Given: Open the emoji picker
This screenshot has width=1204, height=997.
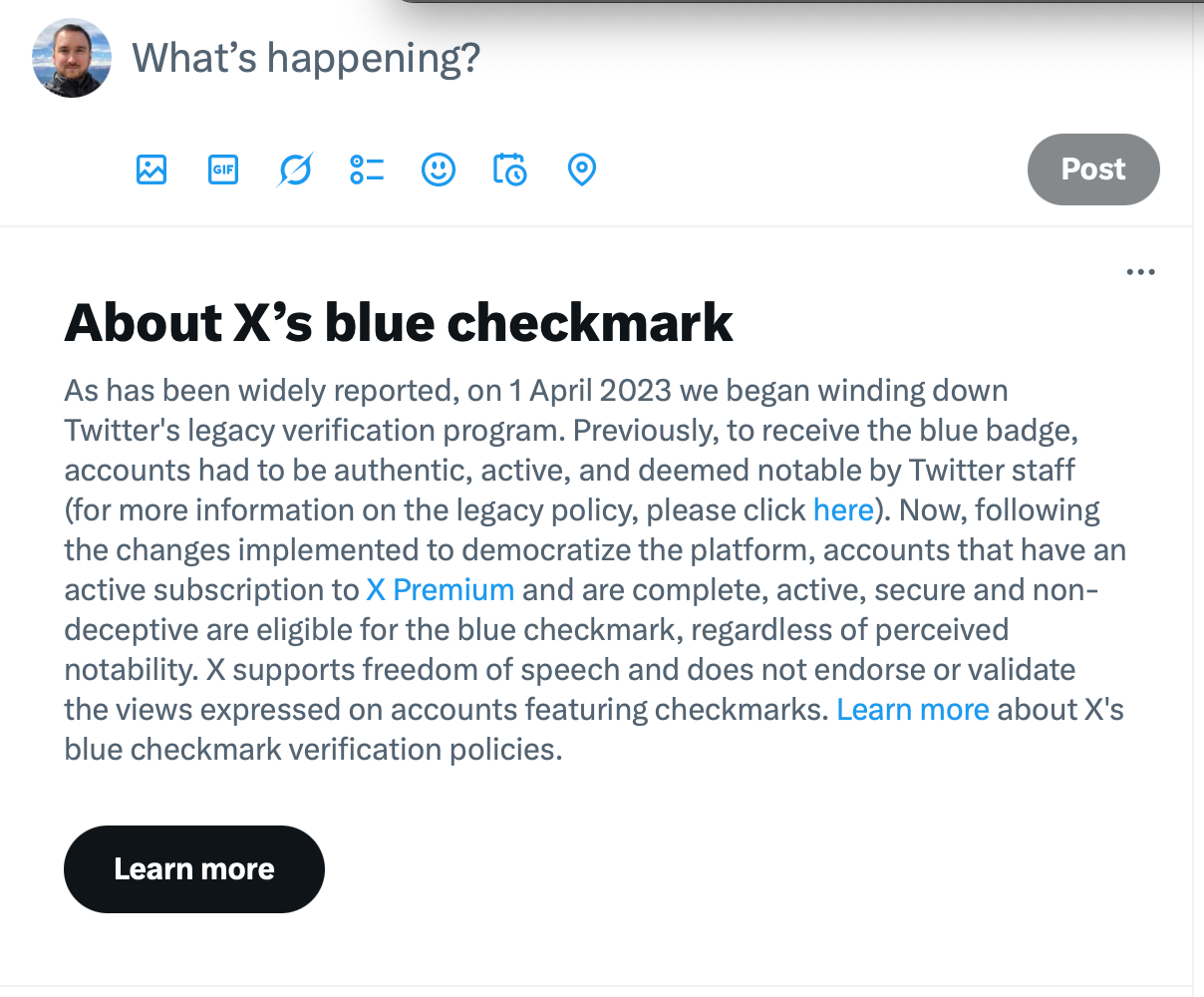Looking at the screenshot, I should [x=439, y=169].
